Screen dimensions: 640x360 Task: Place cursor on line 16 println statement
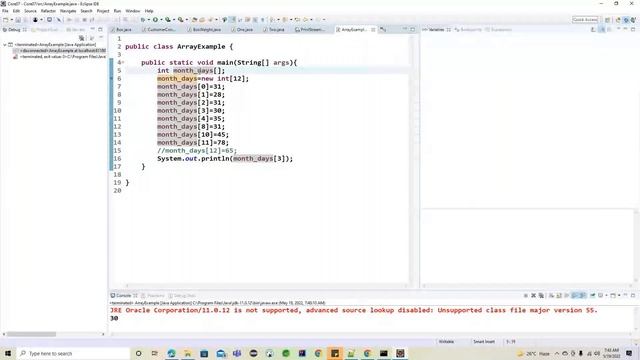click(x=225, y=158)
